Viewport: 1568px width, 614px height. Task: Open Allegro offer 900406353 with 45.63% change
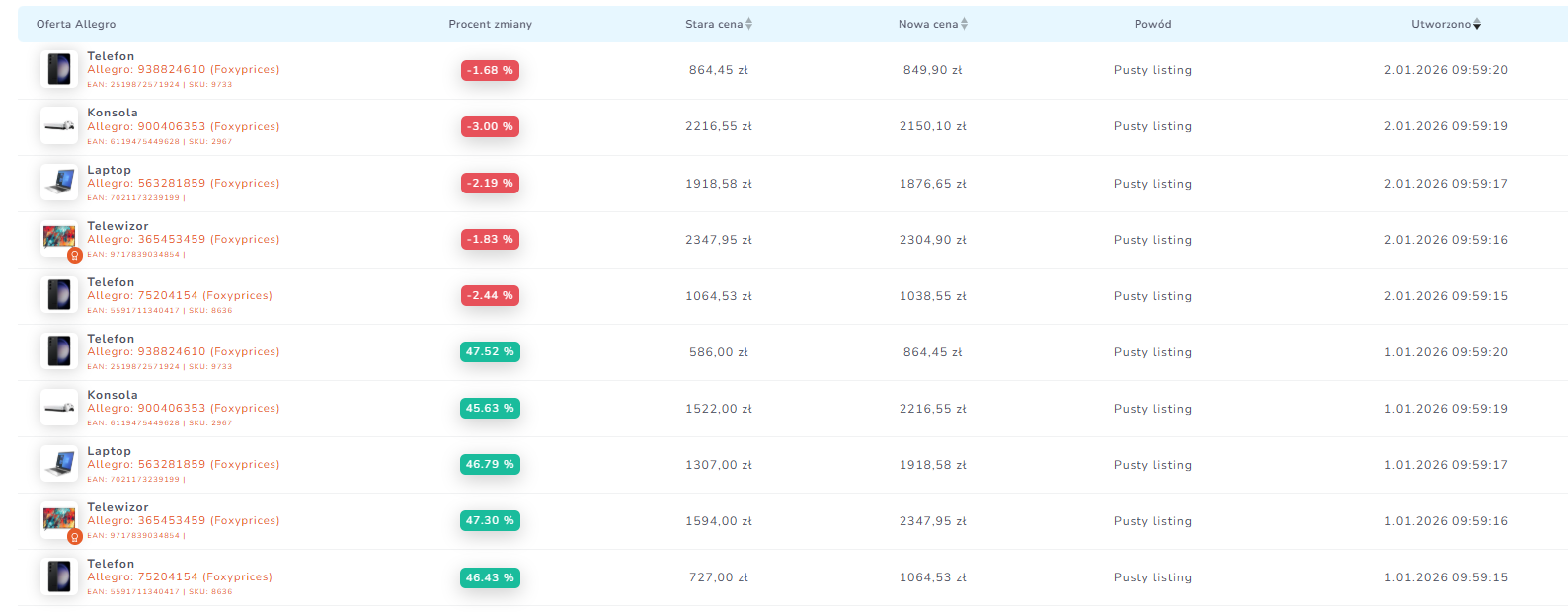click(x=183, y=409)
